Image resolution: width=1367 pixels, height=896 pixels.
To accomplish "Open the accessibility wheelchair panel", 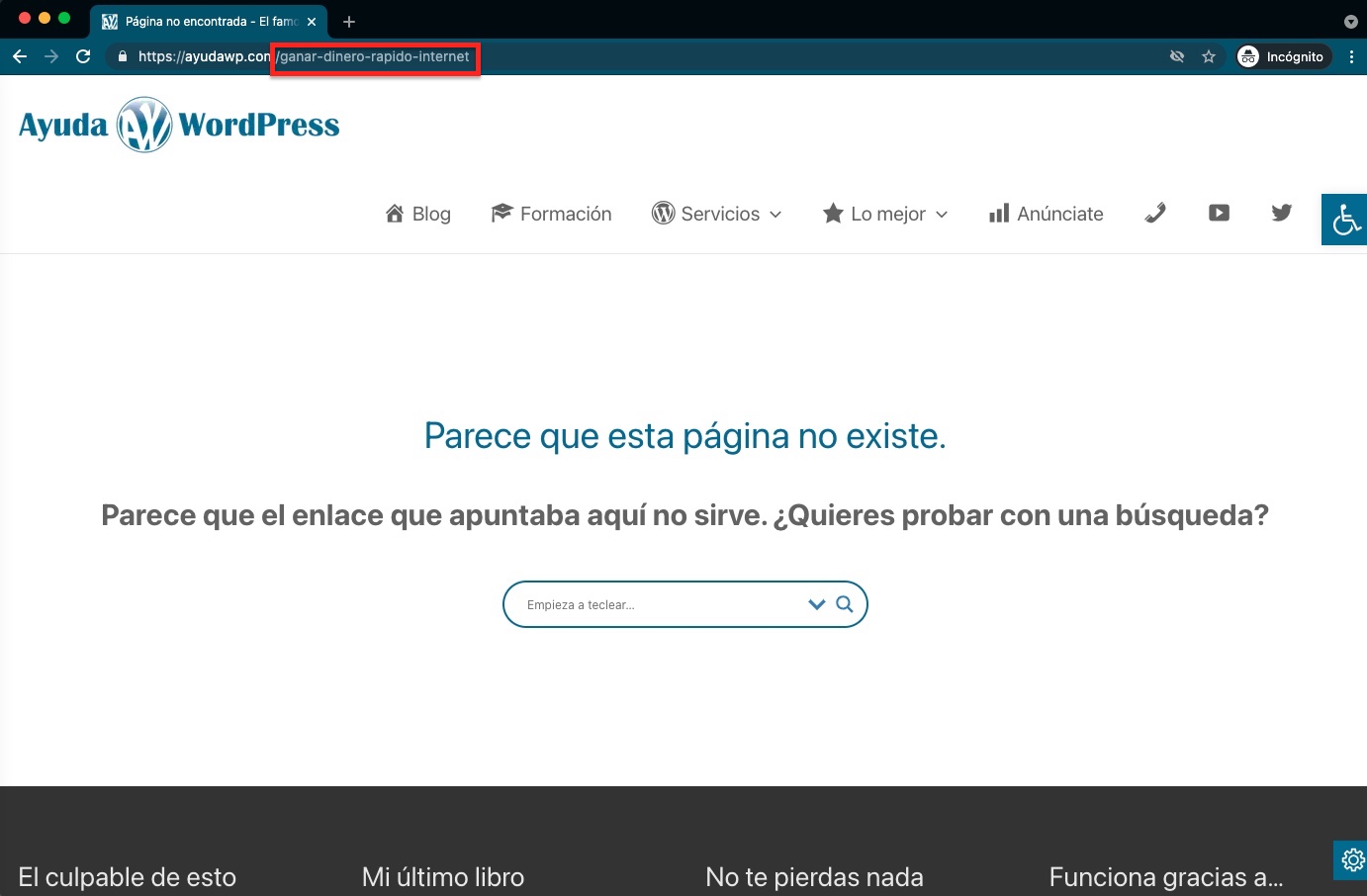I will pos(1344,220).
